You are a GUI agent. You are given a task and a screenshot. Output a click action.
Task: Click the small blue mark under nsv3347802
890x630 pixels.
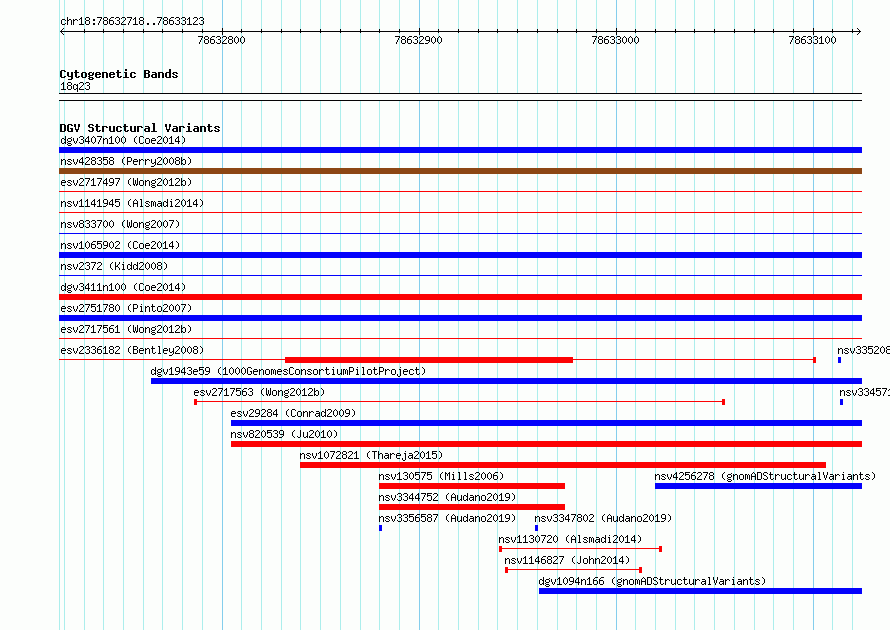point(536,528)
